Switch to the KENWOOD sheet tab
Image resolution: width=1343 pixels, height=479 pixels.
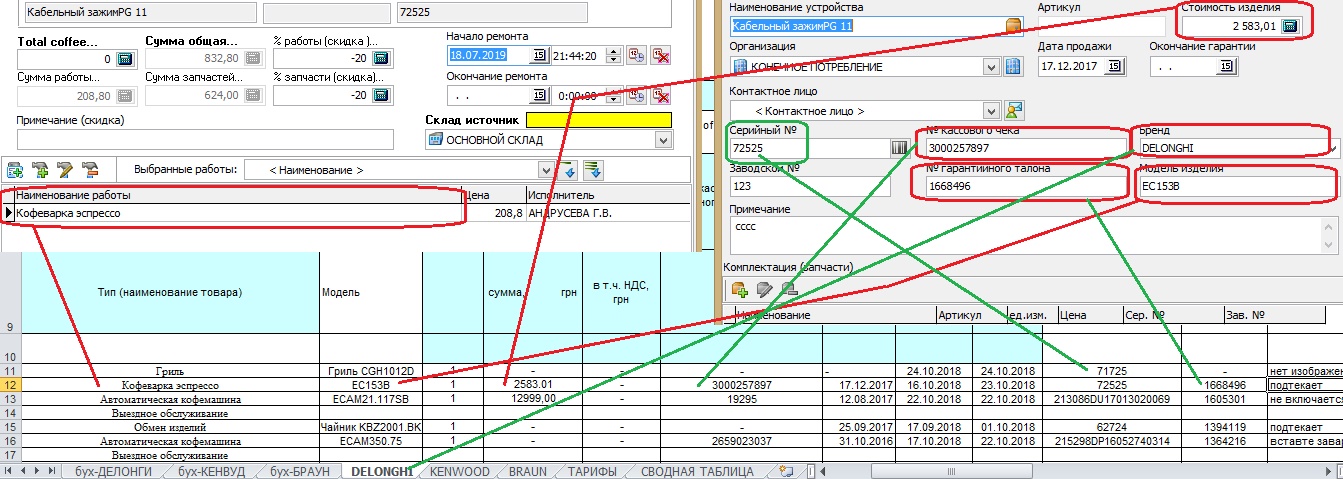(459, 471)
